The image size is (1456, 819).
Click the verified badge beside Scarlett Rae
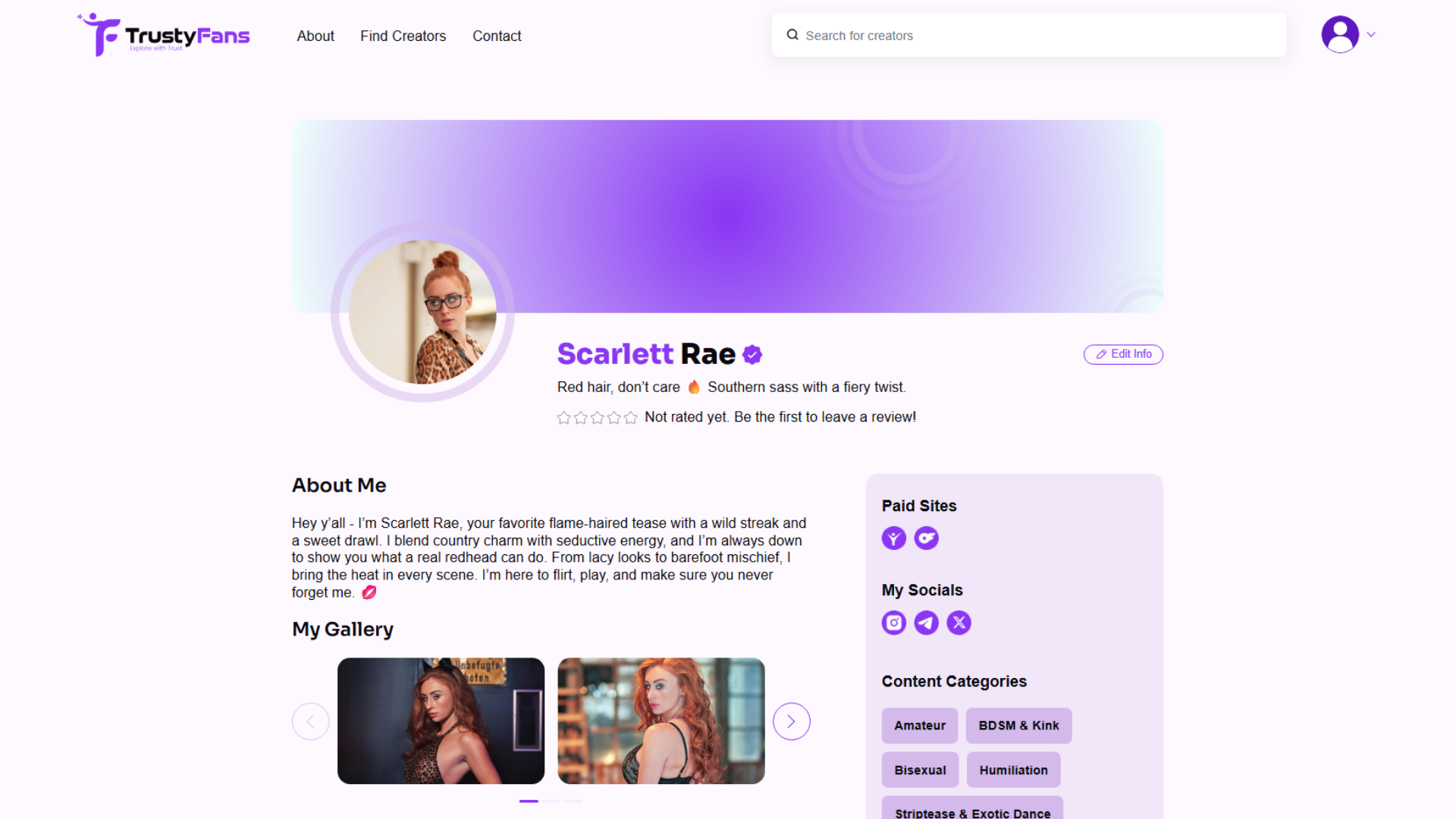click(752, 354)
